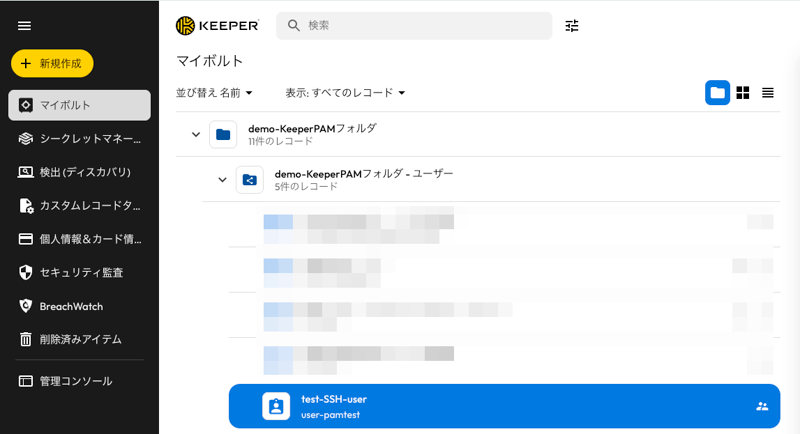Click the test-SSH-user record icon
Image resolution: width=800 pixels, height=434 pixels.
tap(276, 406)
